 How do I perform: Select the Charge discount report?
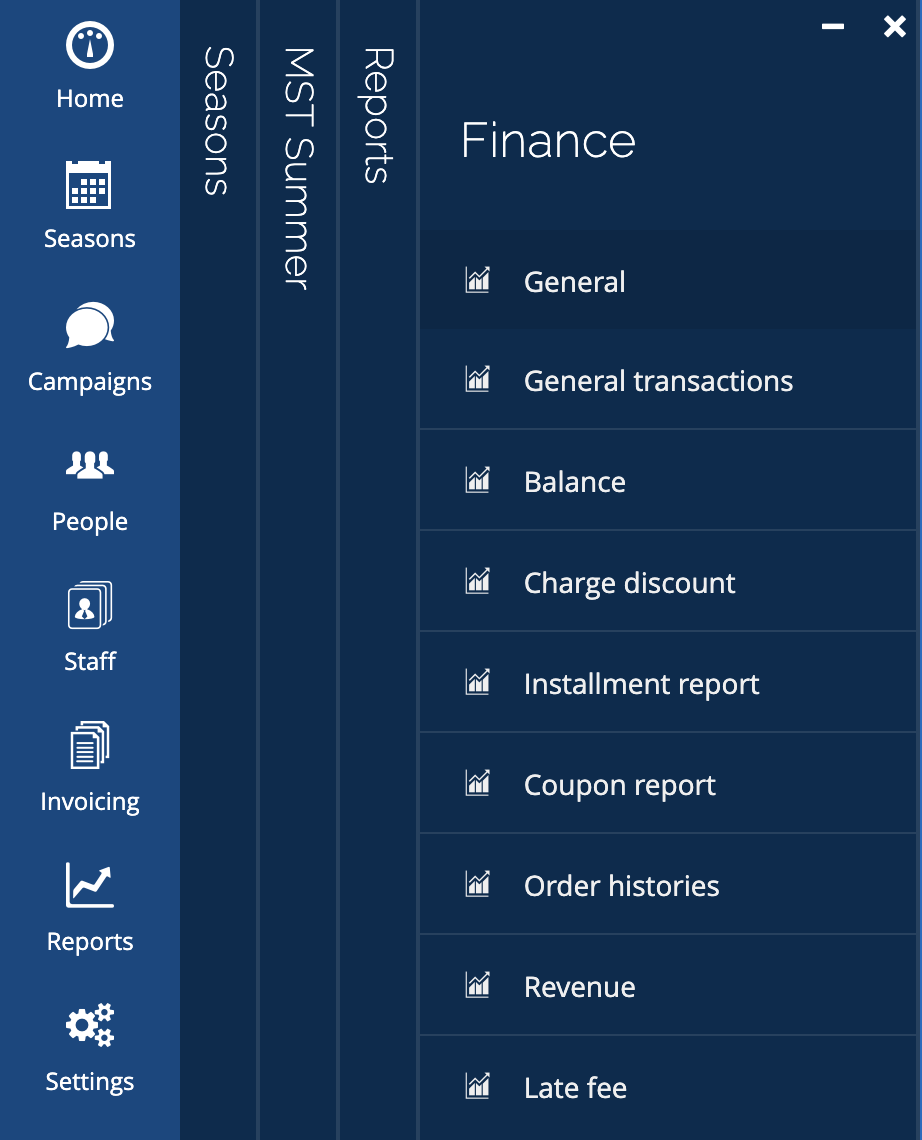[629, 583]
